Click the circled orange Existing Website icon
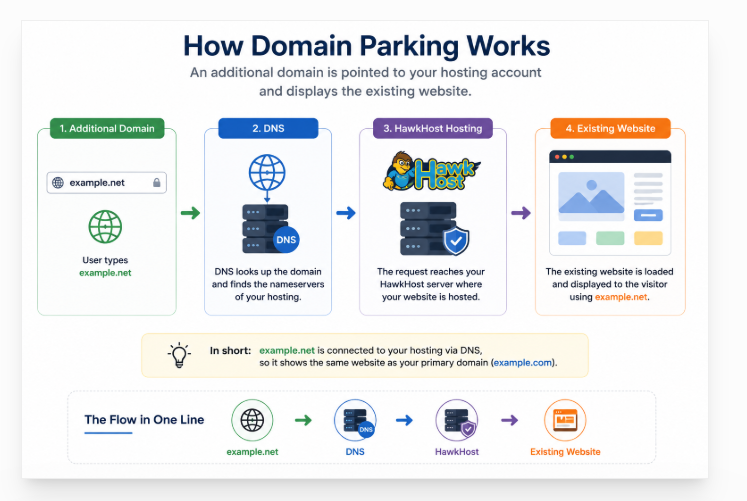747x501 pixels. click(565, 420)
